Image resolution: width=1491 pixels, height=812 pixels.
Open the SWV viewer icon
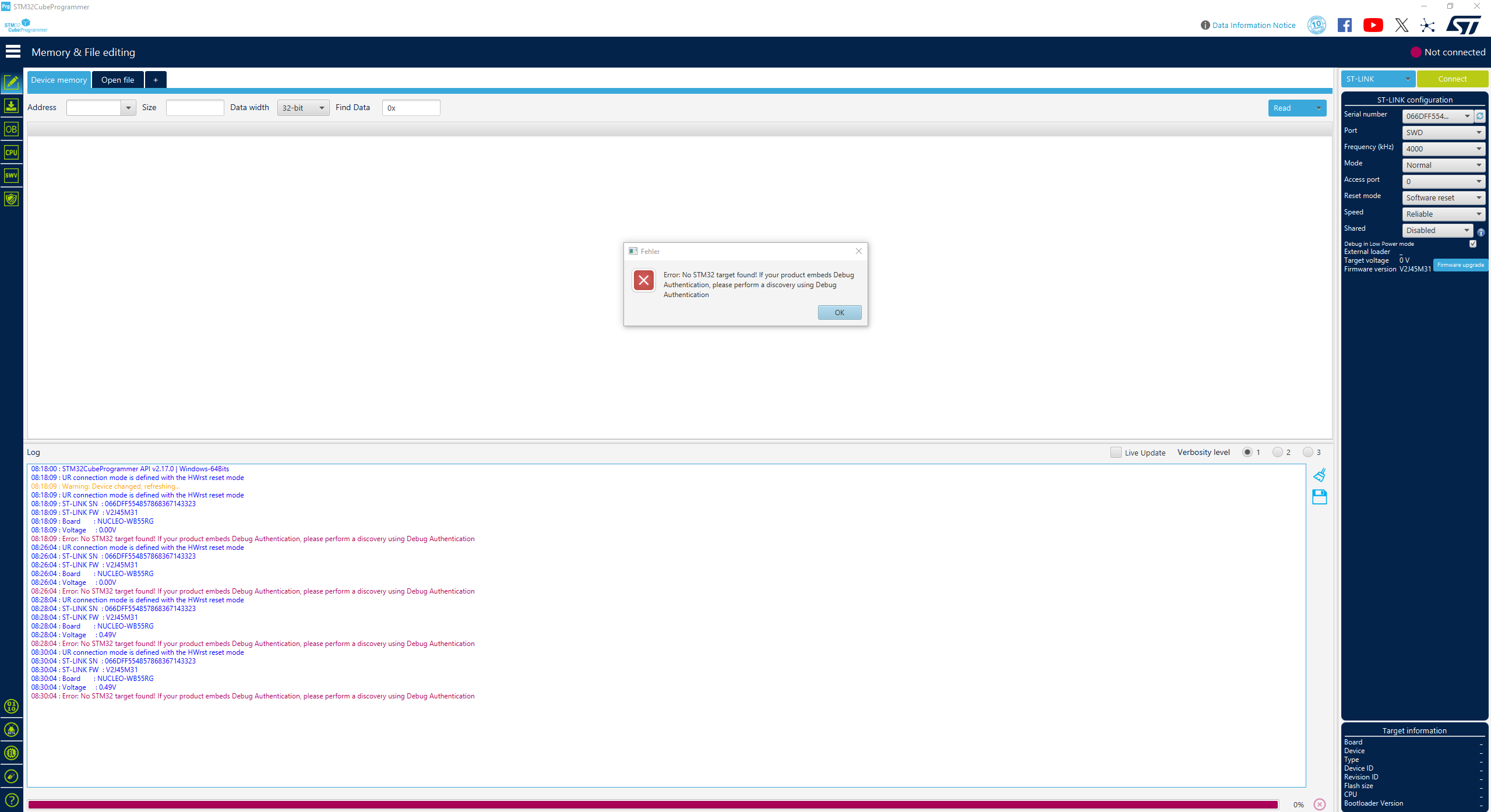tap(11, 175)
